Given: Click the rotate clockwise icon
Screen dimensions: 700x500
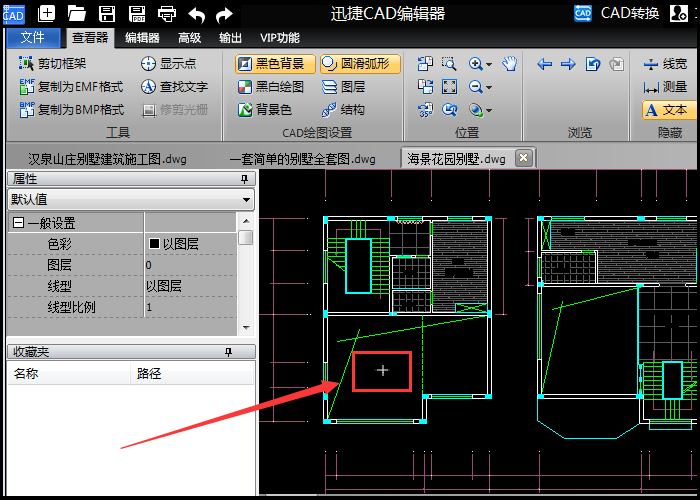Looking at the screenshot, I should (425, 87).
